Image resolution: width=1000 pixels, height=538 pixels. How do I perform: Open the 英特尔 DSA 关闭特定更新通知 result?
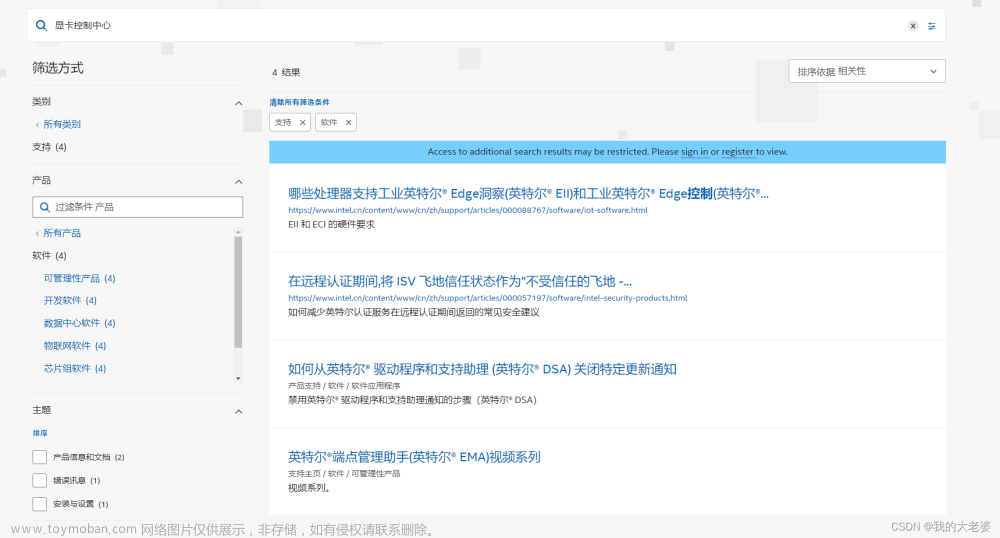pyautogui.click(x=482, y=370)
